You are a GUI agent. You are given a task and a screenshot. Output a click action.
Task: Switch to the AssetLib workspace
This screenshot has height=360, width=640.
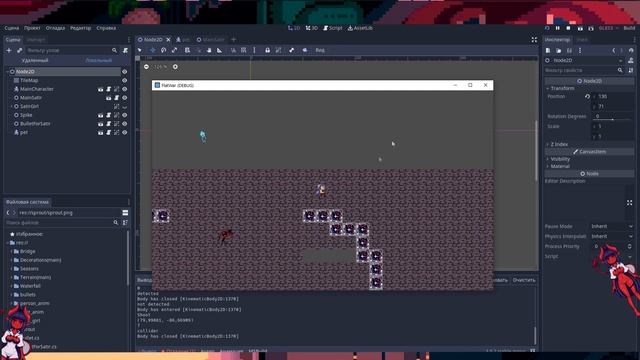pyautogui.click(x=360, y=28)
